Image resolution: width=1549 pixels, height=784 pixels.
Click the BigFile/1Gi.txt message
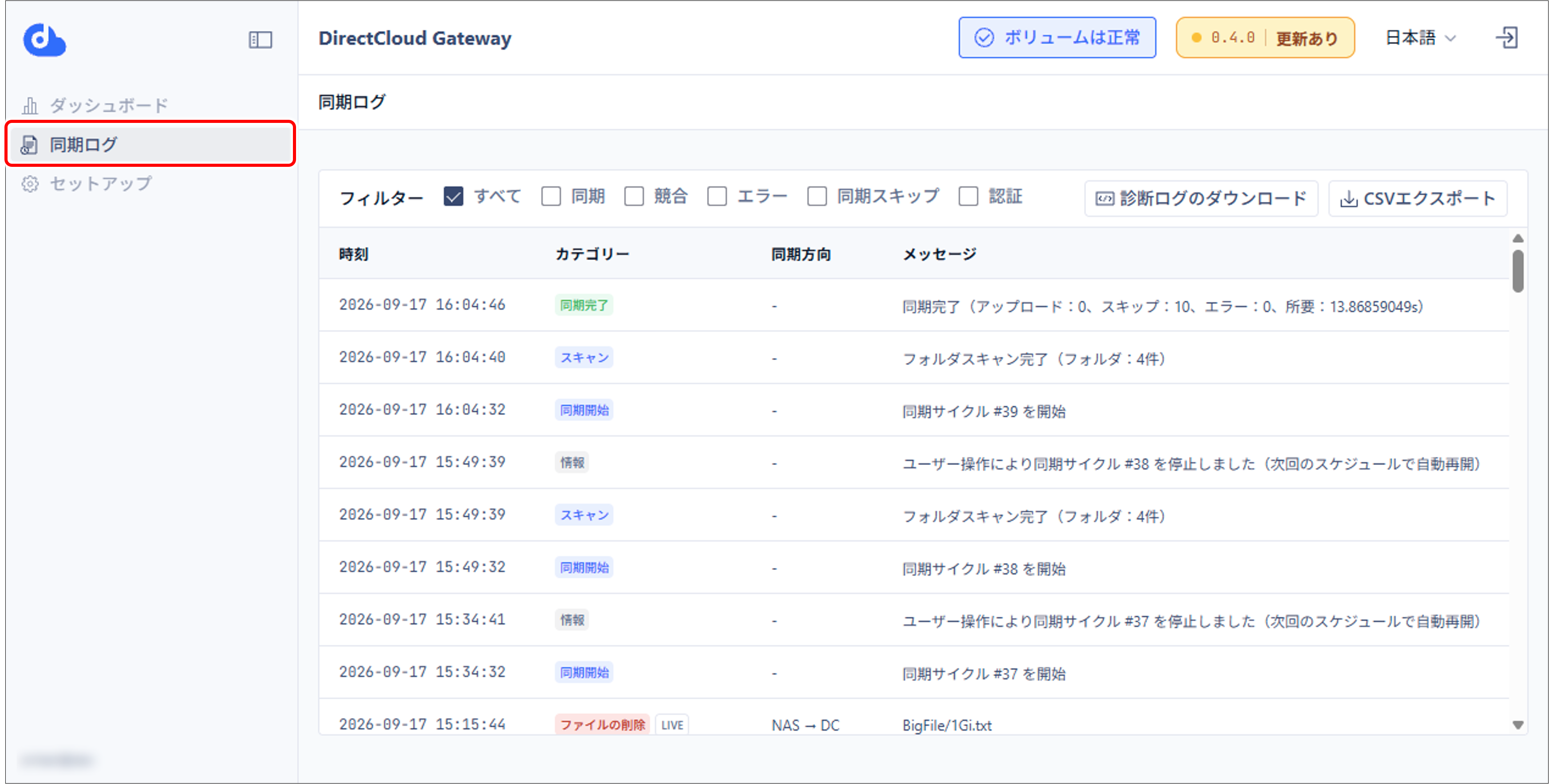pos(947,725)
